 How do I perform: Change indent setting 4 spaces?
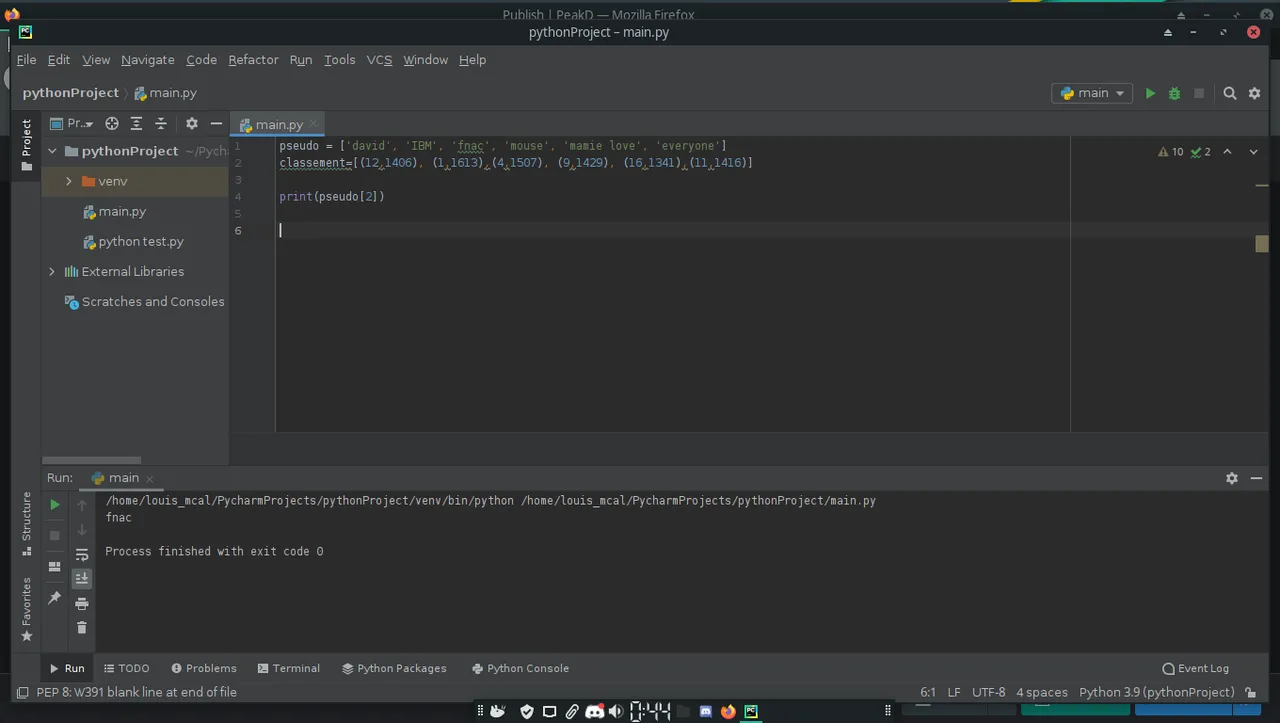click(1042, 692)
